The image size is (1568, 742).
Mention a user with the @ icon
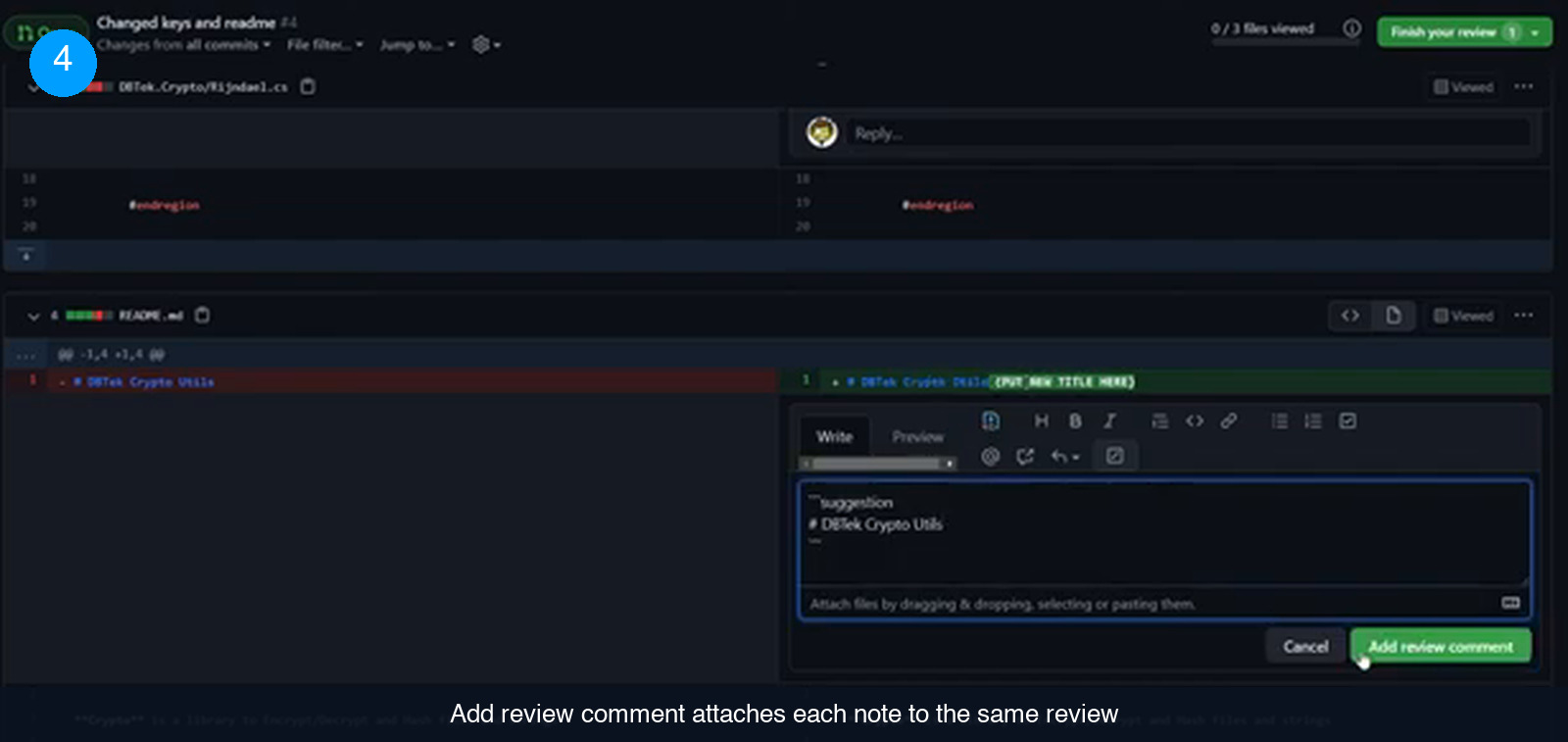point(991,456)
